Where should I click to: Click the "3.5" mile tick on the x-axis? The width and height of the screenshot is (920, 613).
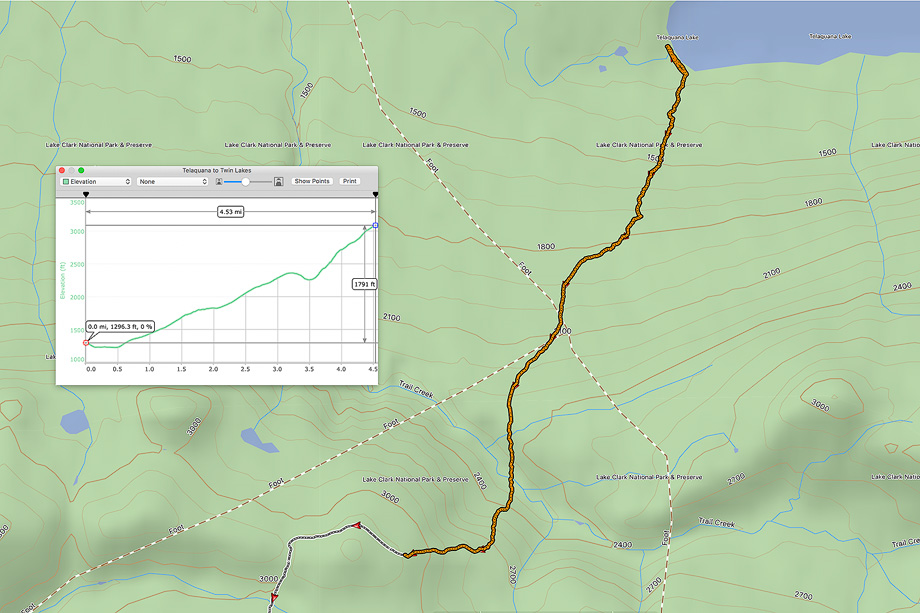click(309, 370)
